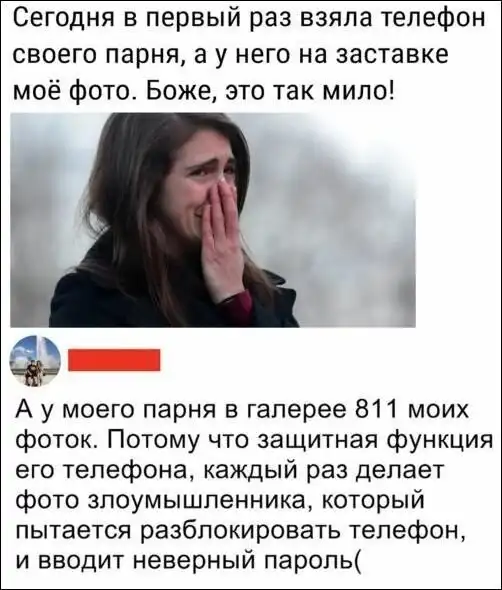Open the commenter's round profile avatar
Viewport: 502px width, 590px height.
click(x=35, y=361)
